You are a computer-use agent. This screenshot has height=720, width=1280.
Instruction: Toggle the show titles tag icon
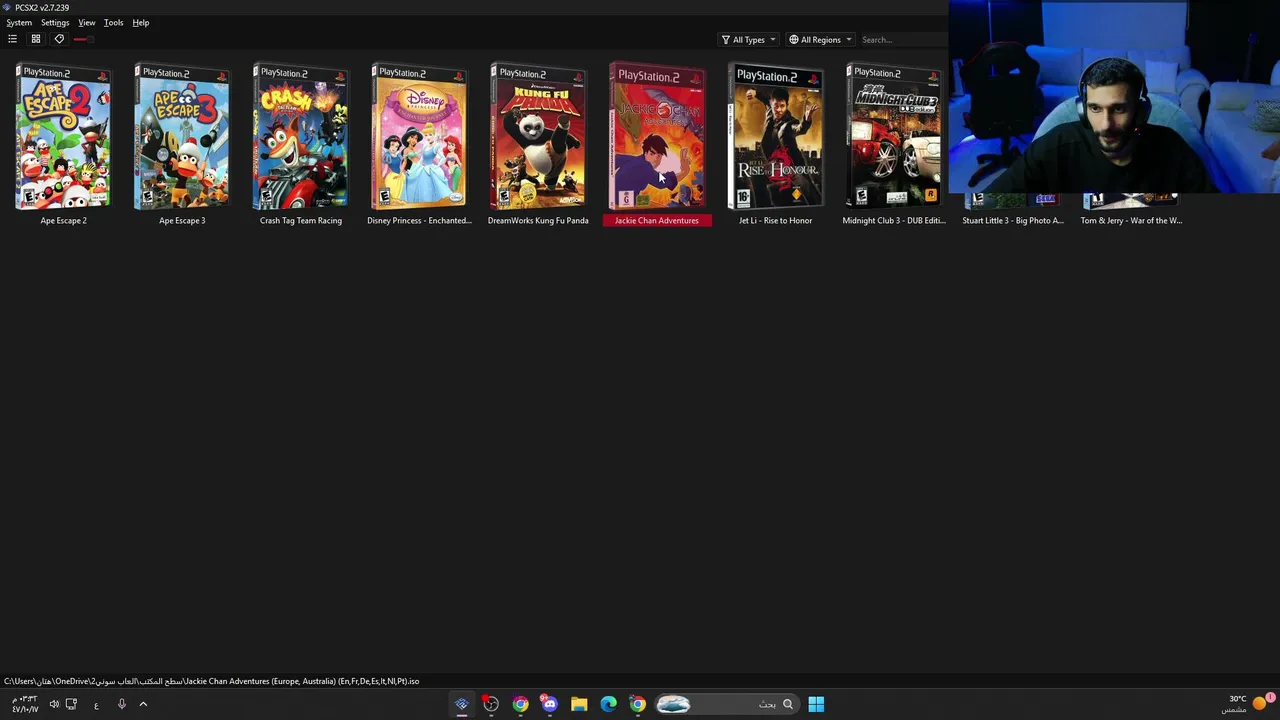[x=59, y=39]
